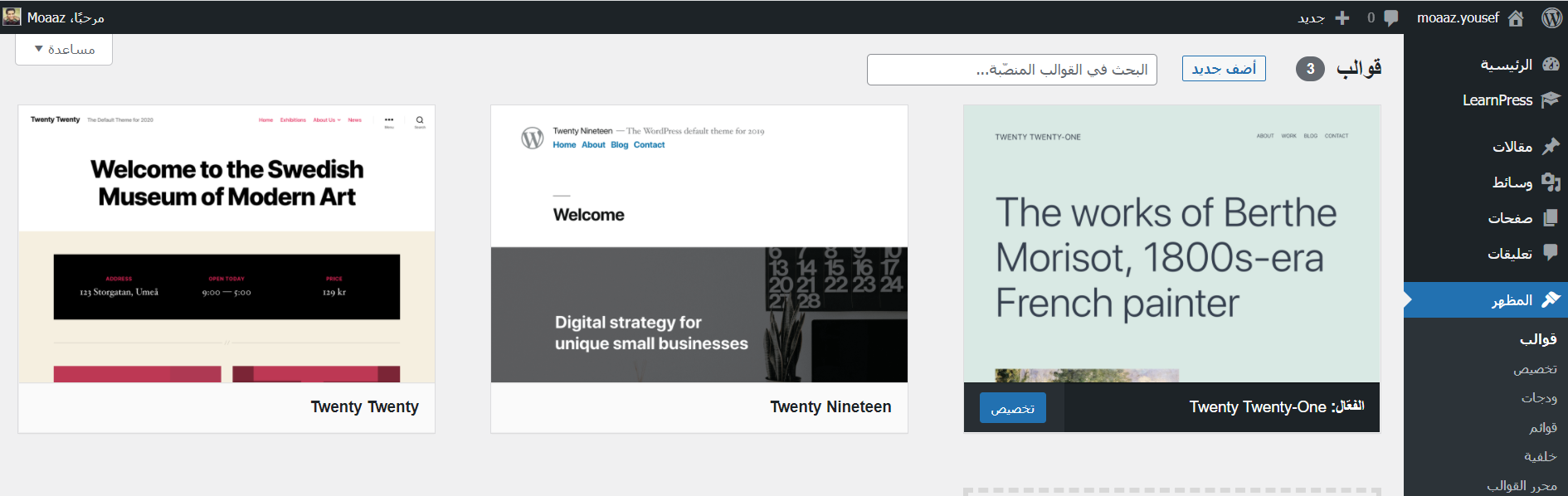Screen dimensions: 1568x496
Task: Click the plus icon for new content
Action: click(x=1342, y=17)
